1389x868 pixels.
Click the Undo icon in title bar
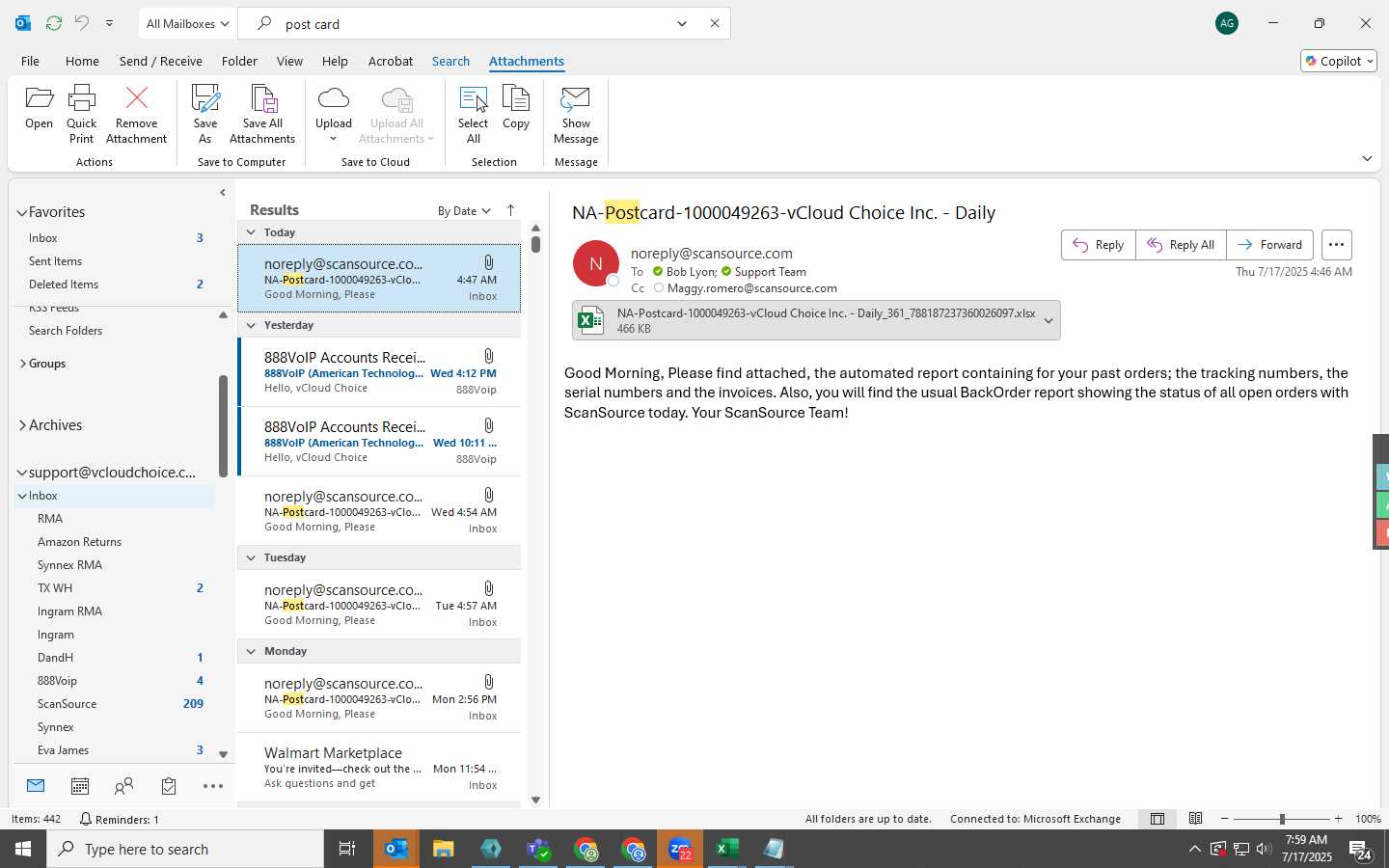82,23
